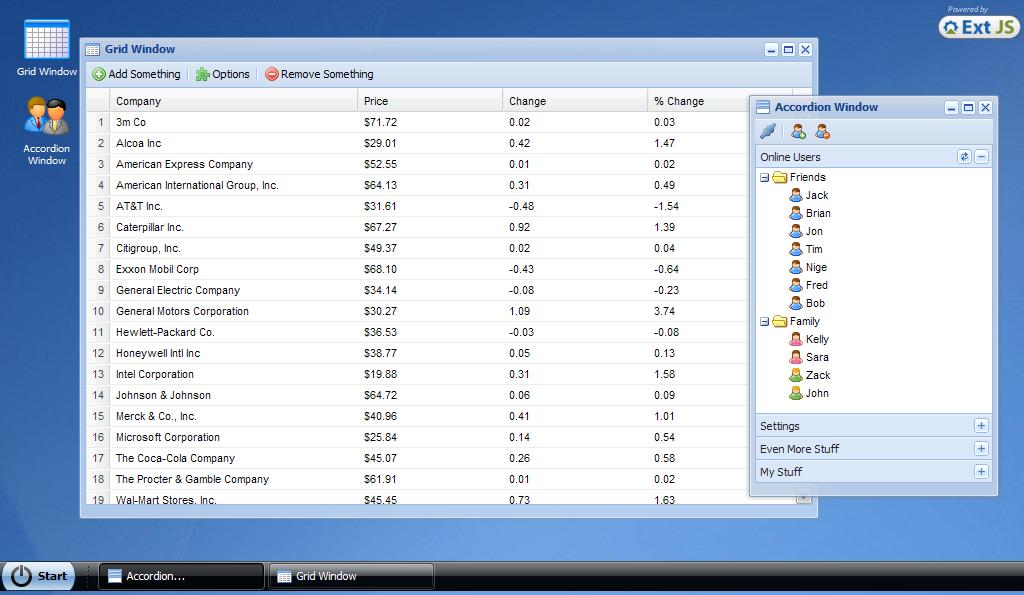Image resolution: width=1024 pixels, height=595 pixels.
Task: Collapse the Family folder in the tree
Action: (x=763, y=321)
